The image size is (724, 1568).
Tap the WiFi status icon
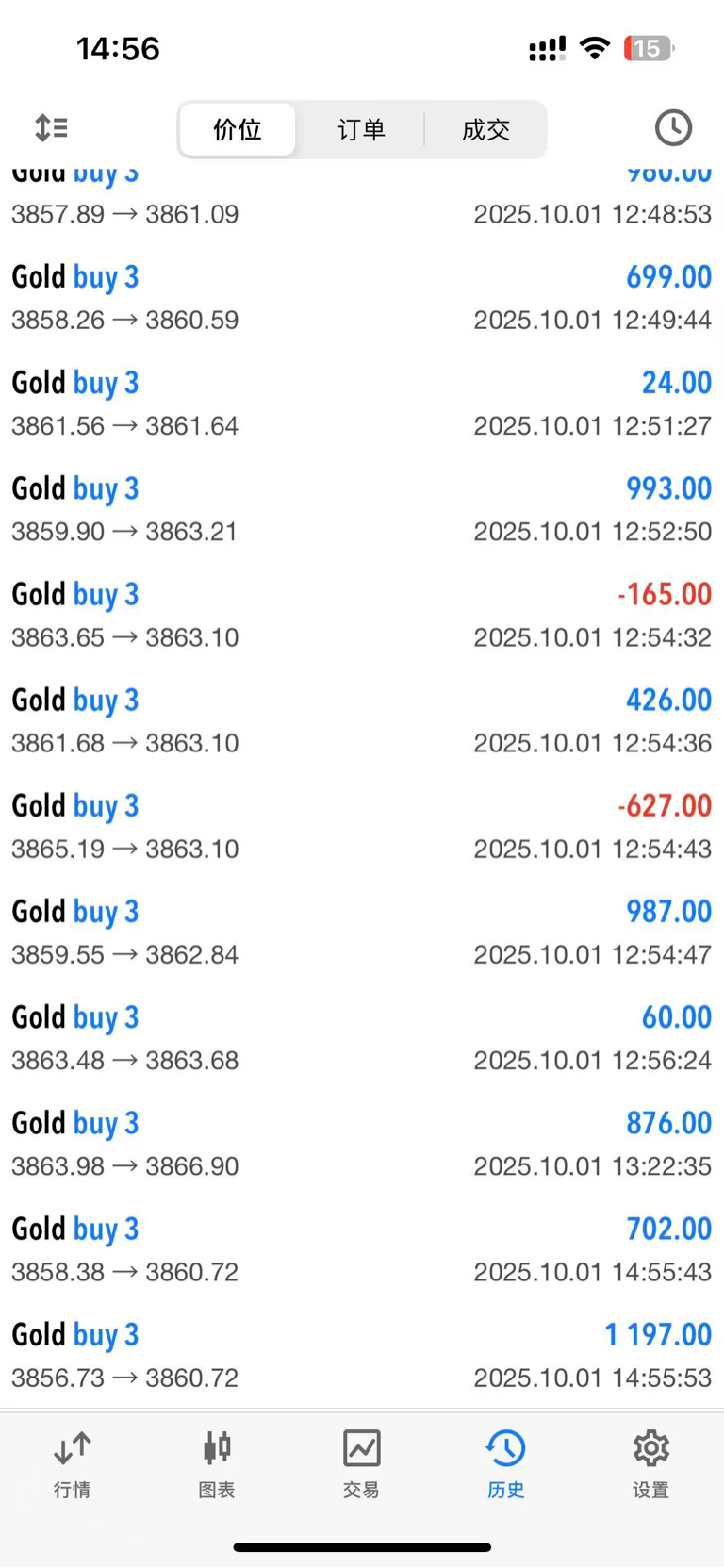(594, 48)
